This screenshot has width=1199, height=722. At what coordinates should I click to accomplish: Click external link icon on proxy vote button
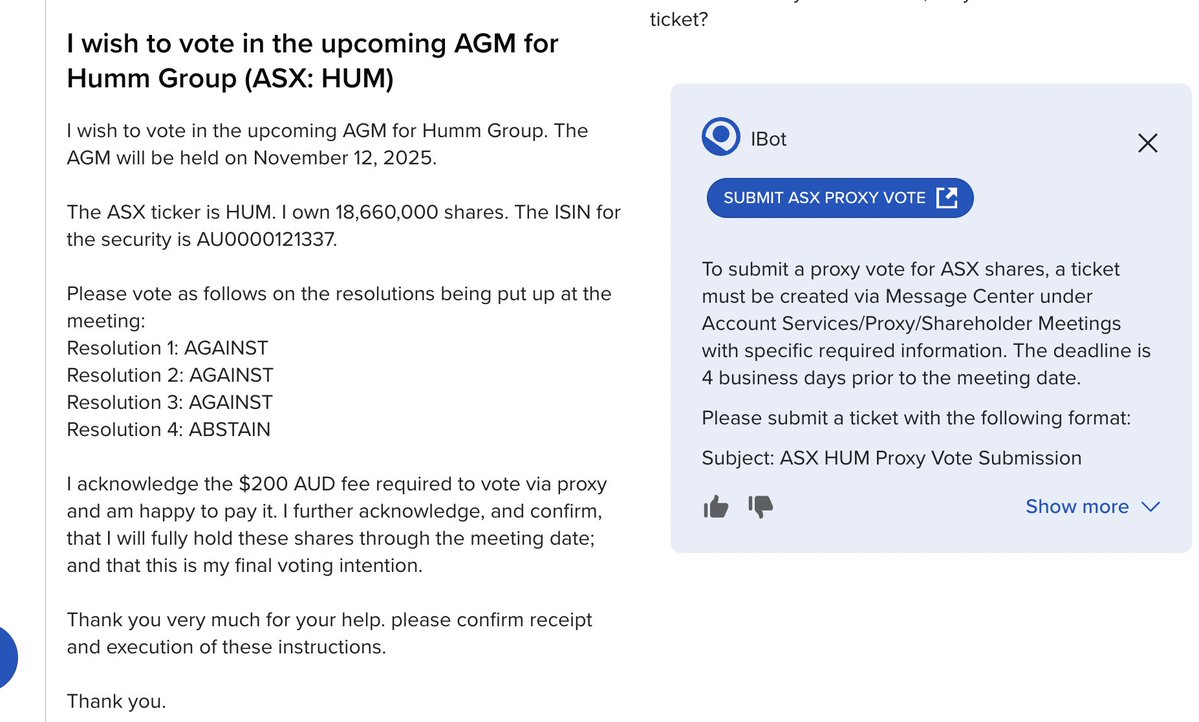(947, 197)
